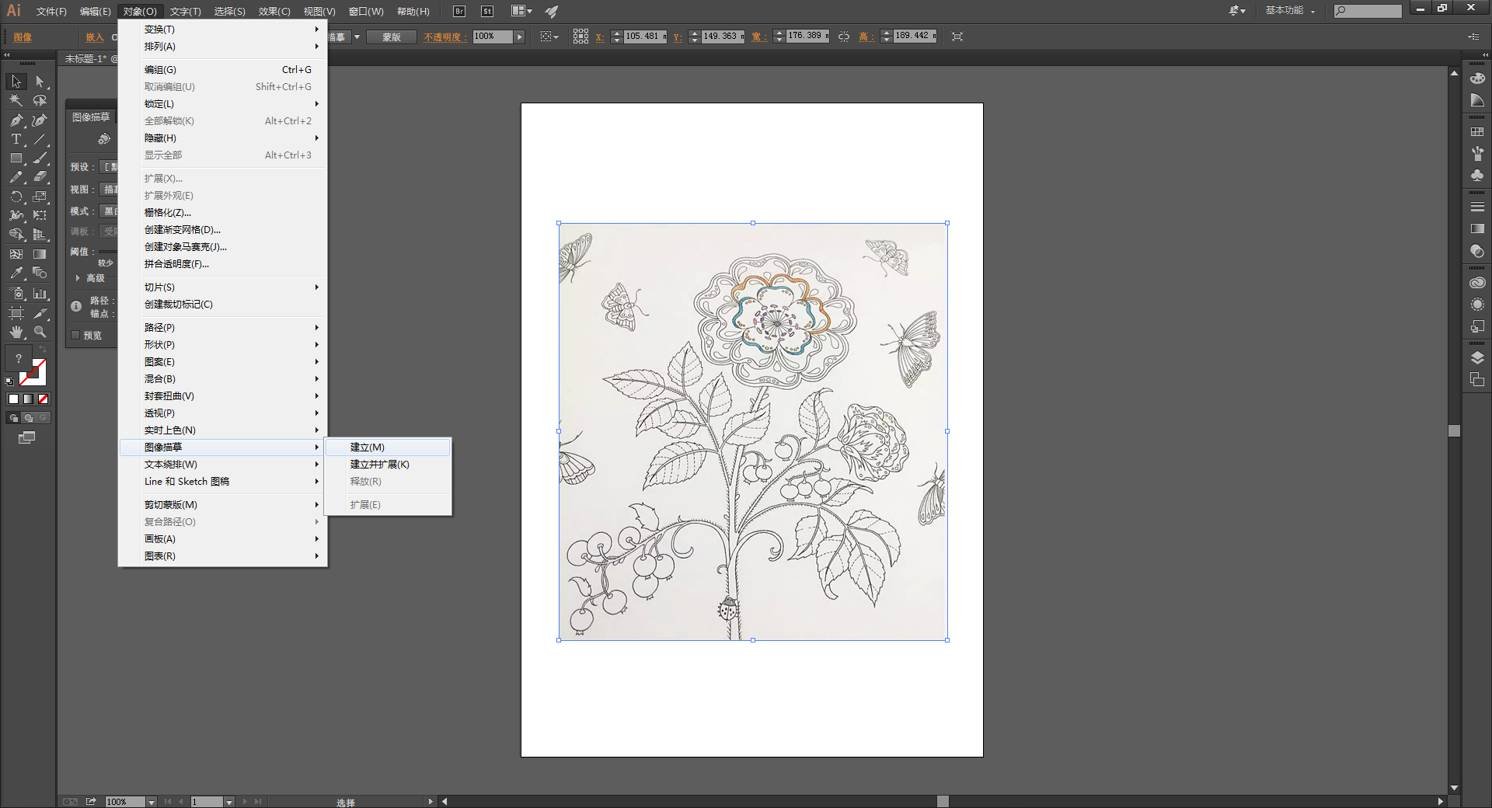Open the Bridge (Br) button
This screenshot has width=1492, height=808.
(x=459, y=11)
